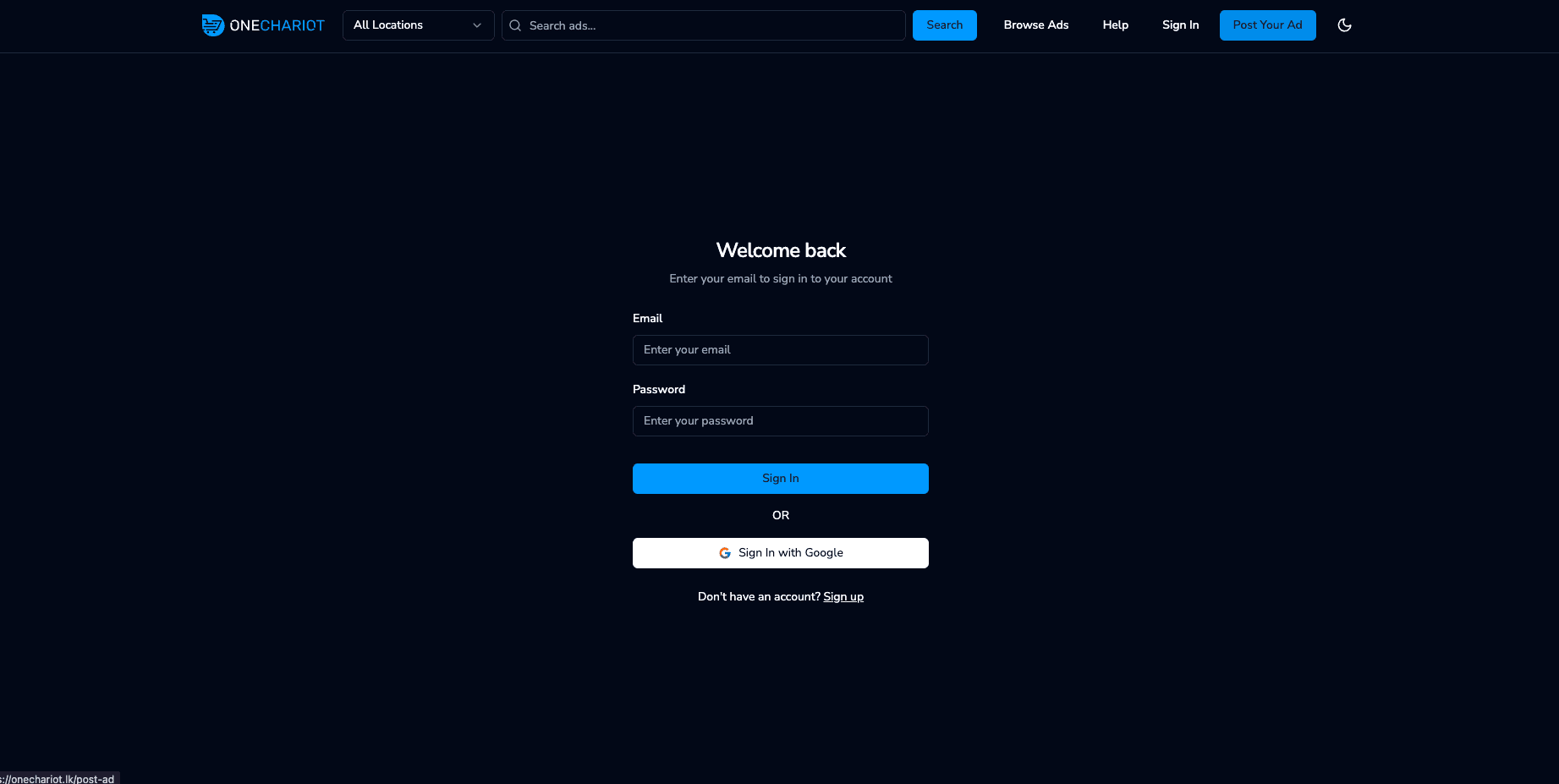Click the chevron arrow in the locations selector
This screenshot has height=784, width=1559.
coord(477,25)
